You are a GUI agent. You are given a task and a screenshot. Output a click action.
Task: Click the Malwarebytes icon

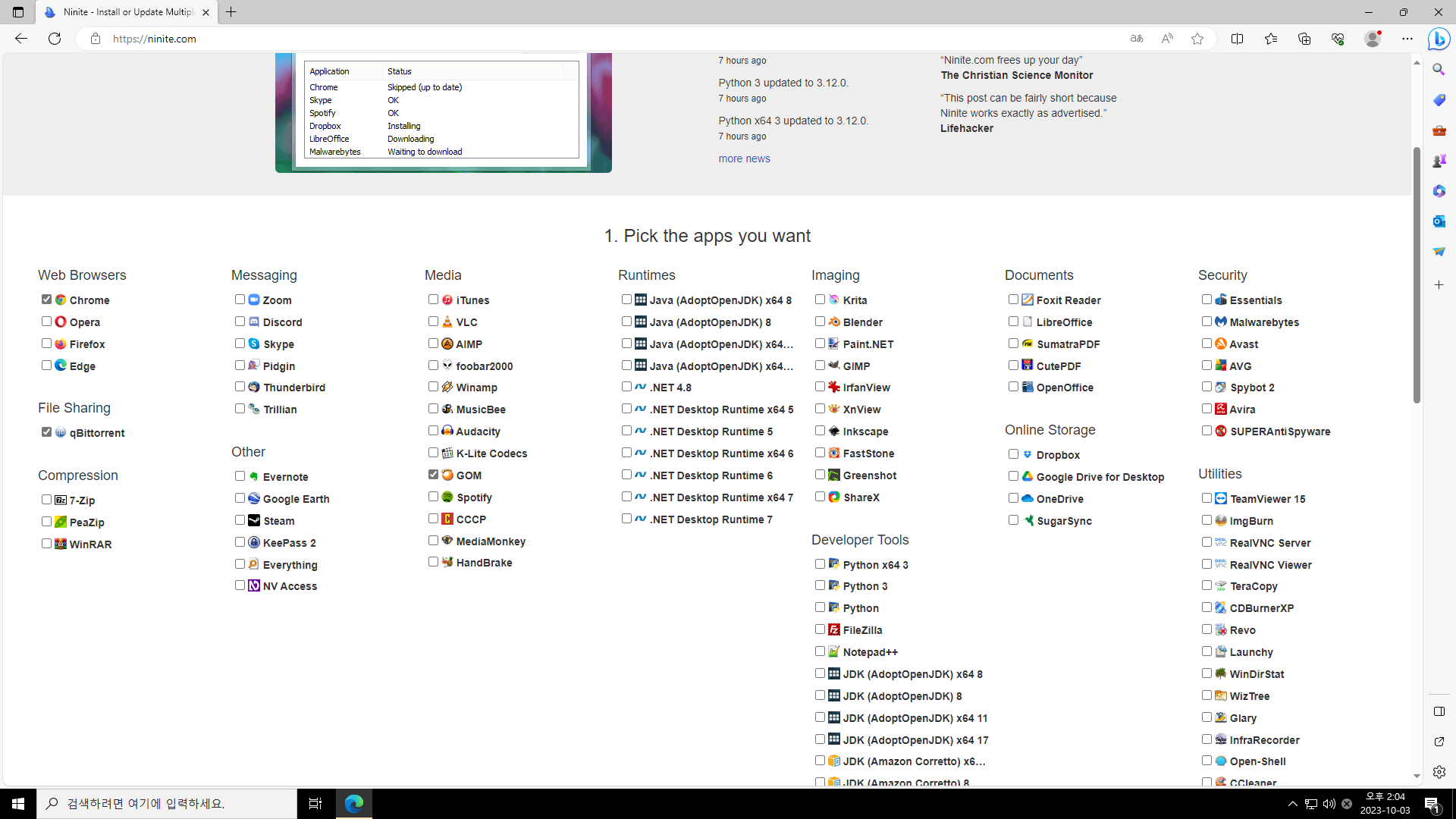(x=1221, y=322)
